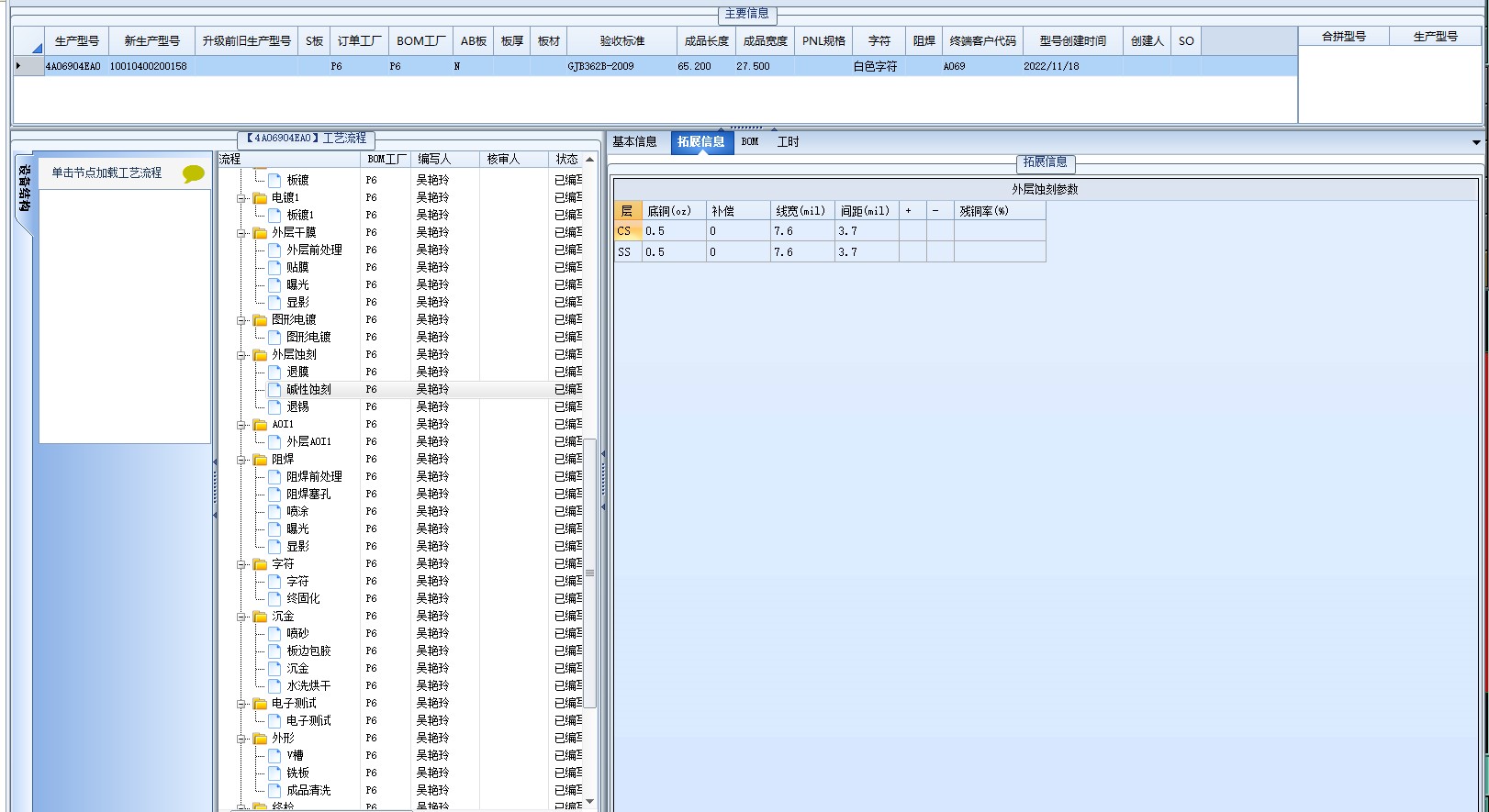
Task: Collapse the AOI1 tree node
Action: click(x=242, y=425)
